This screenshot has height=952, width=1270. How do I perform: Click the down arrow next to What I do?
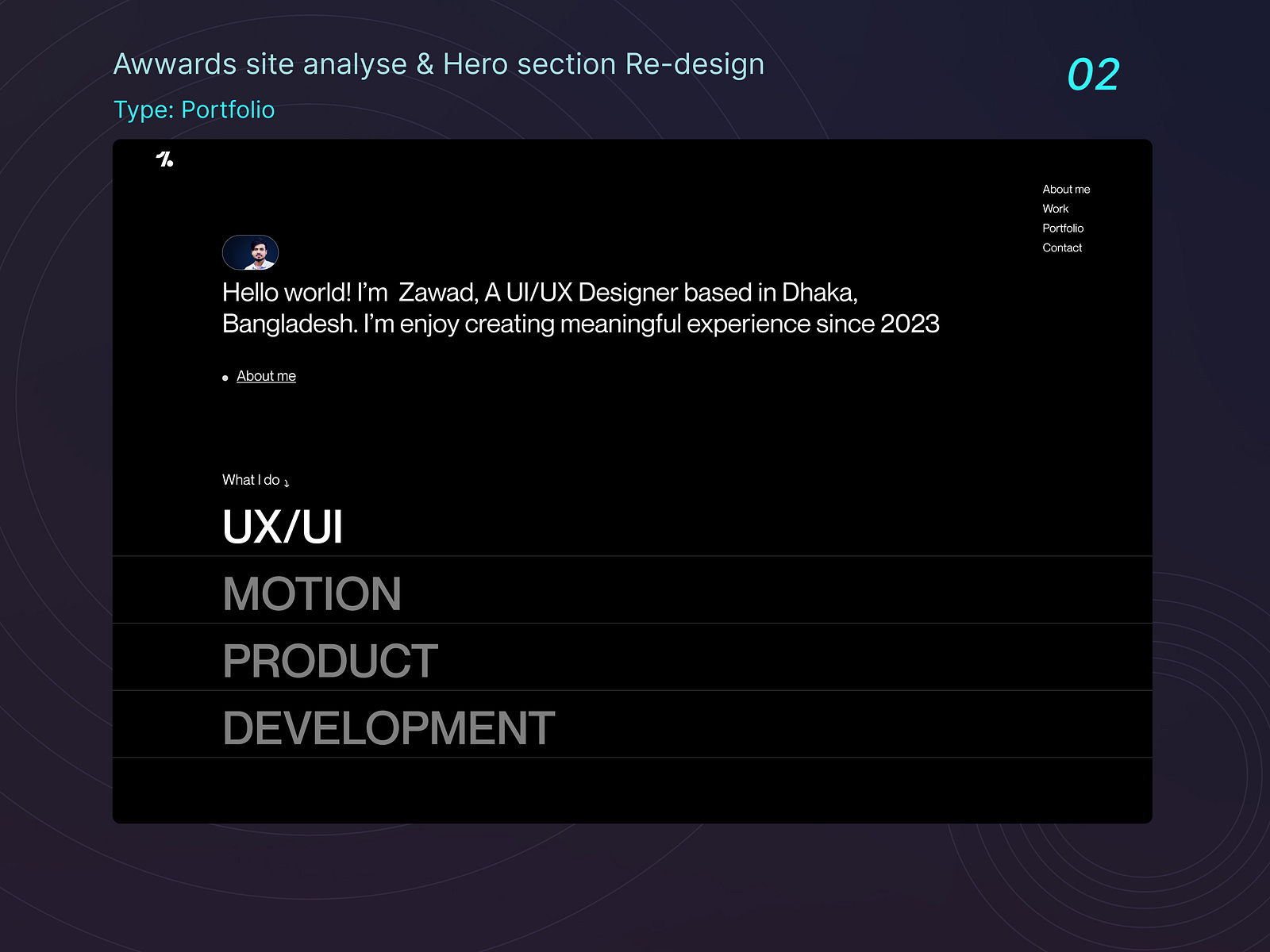pos(287,482)
